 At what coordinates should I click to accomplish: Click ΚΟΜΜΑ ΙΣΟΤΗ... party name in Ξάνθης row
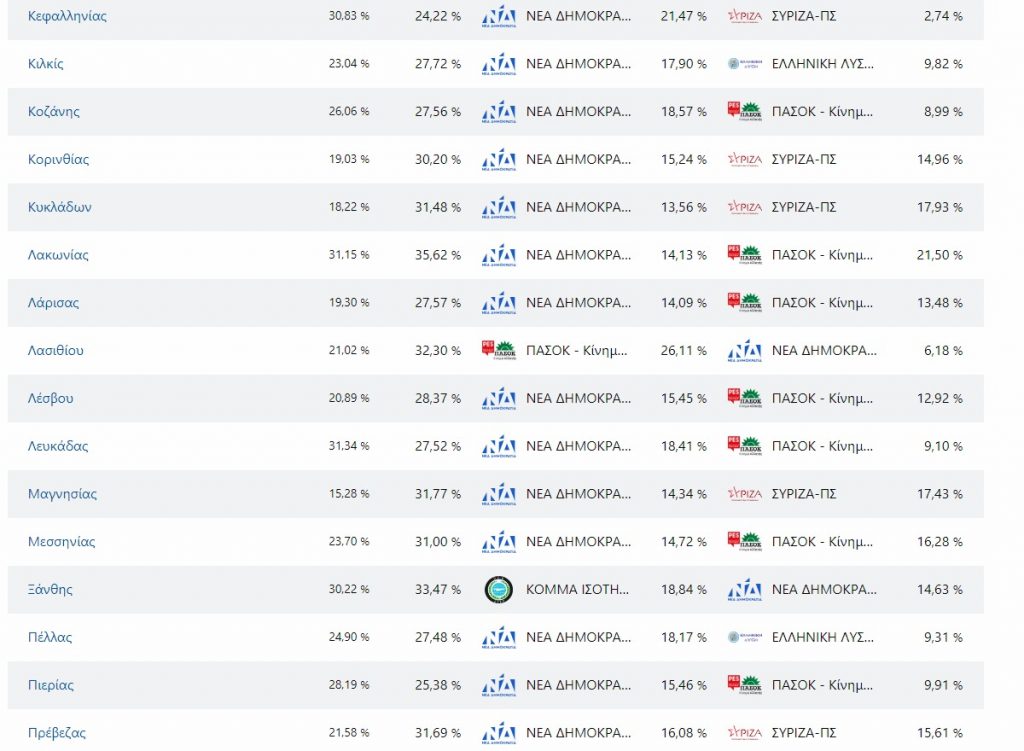pyautogui.click(x=578, y=589)
